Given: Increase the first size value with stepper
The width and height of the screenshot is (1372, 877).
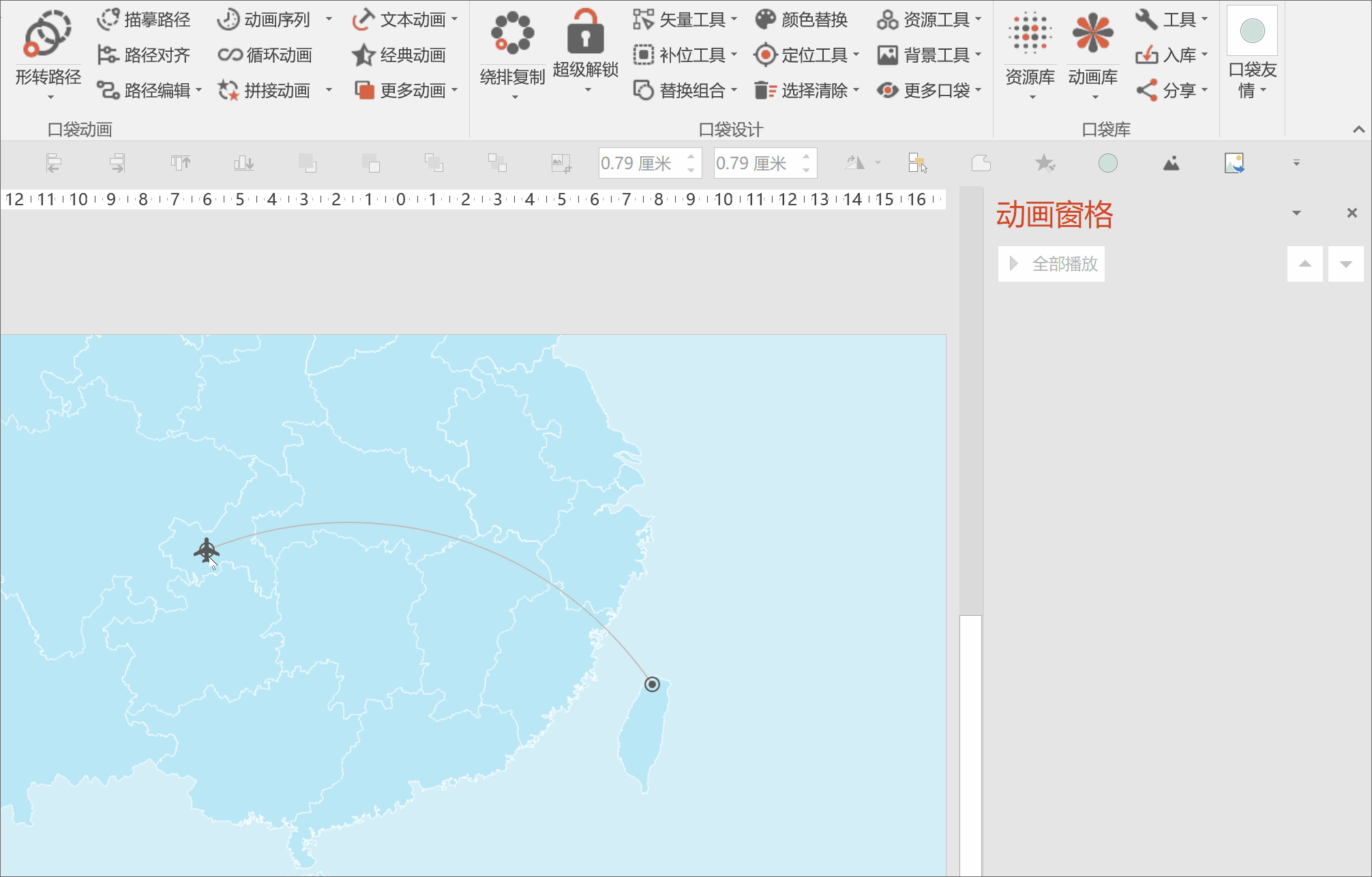Looking at the screenshot, I should tap(691, 157).
